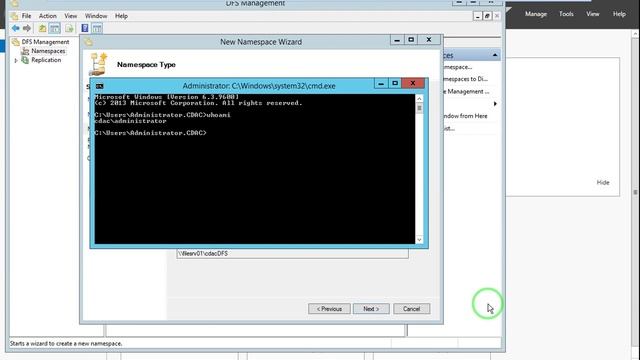The width and height of the screenshot is (640, 360).
Task: Click Delegate Management Permissions action
Action: [466, 91]
